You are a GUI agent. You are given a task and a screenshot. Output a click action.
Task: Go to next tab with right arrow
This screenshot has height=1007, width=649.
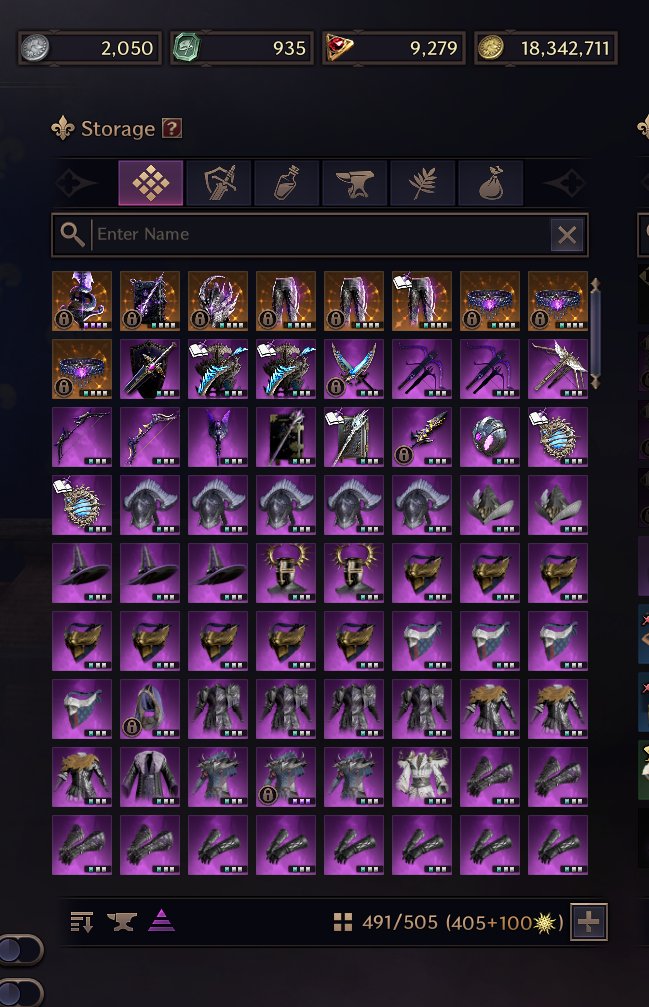[565, 183]
